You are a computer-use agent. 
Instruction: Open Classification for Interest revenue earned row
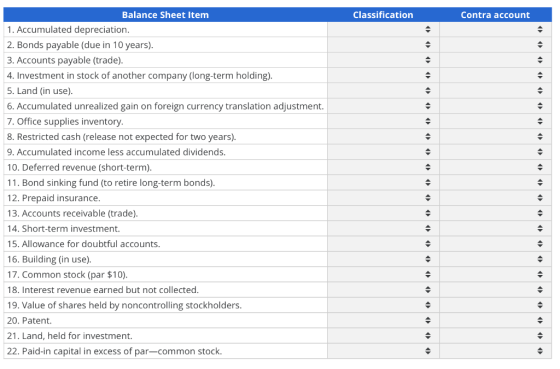coord(383,290)
